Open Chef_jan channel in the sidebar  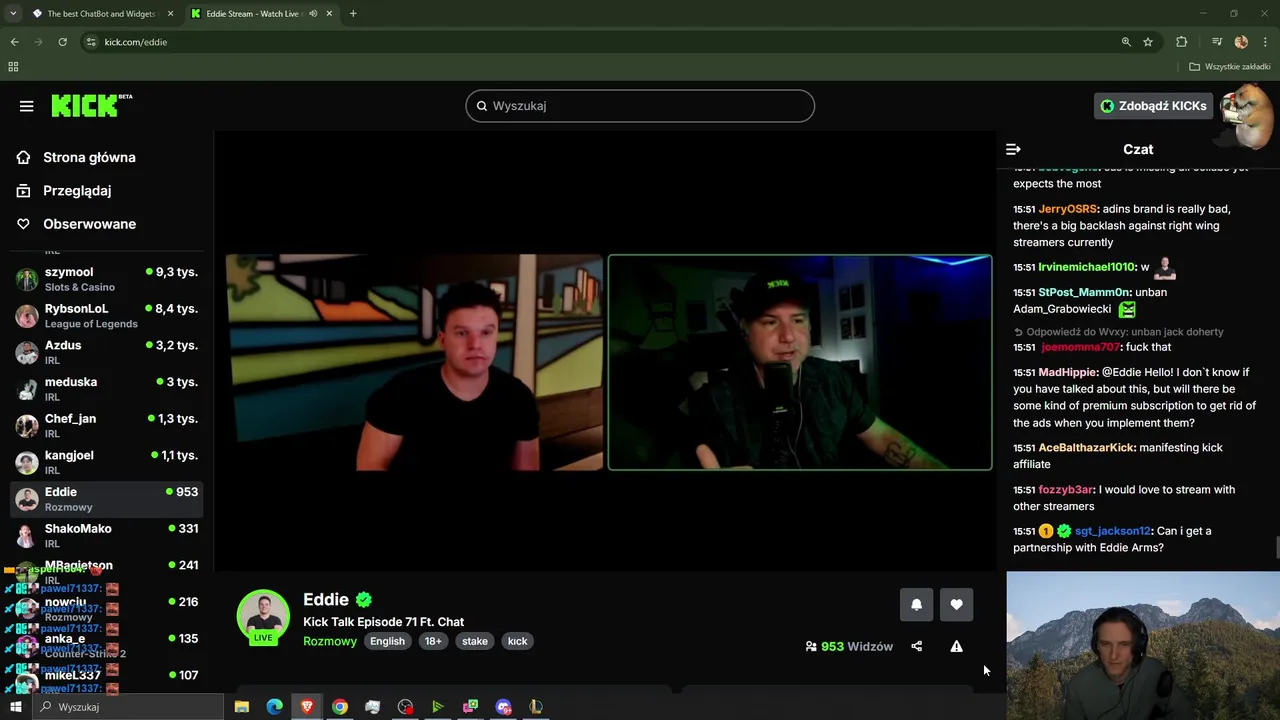pos(106,426)
